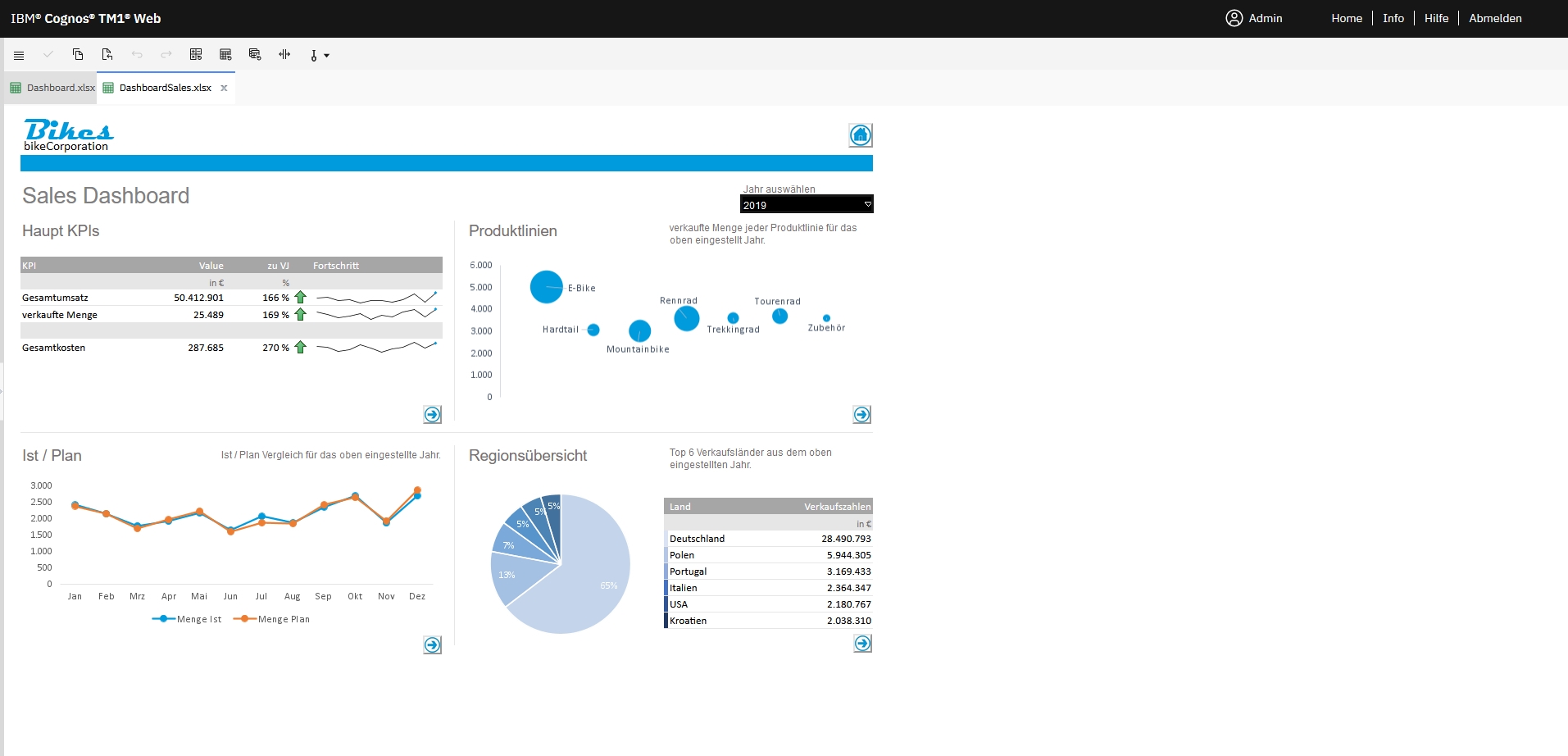Click the green up arrow beside 166 %

point(301,298)
